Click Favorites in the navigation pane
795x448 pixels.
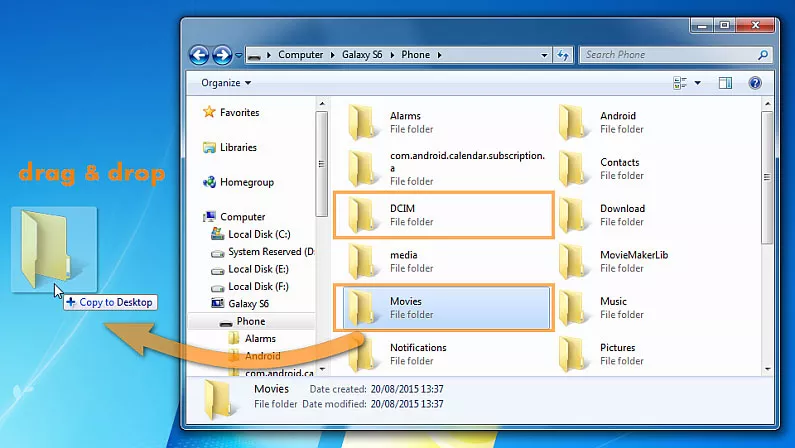point(239,113)
